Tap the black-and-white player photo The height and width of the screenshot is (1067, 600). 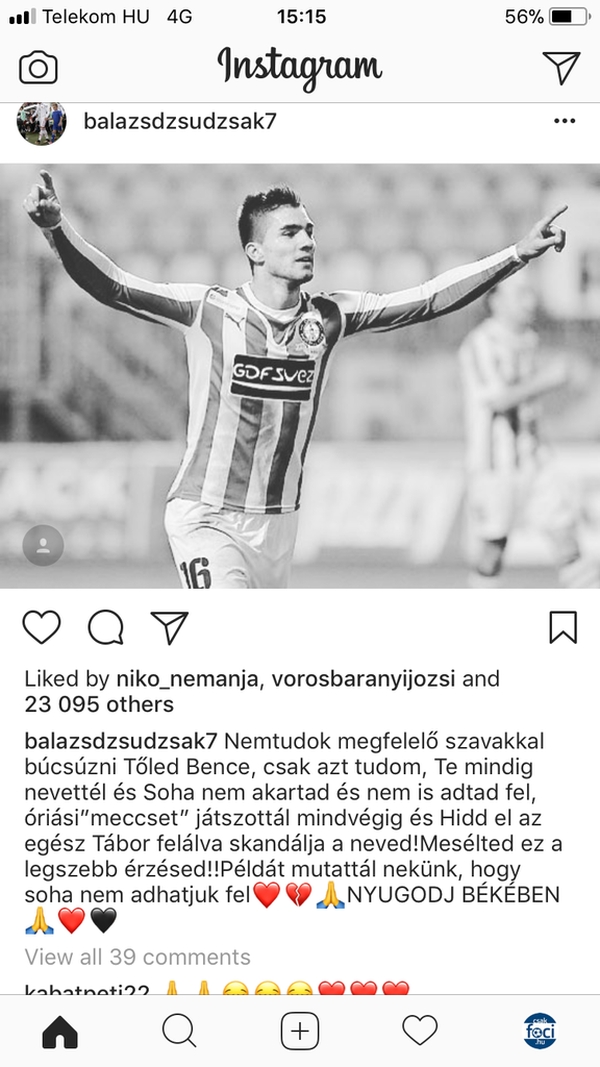(300, 376)
